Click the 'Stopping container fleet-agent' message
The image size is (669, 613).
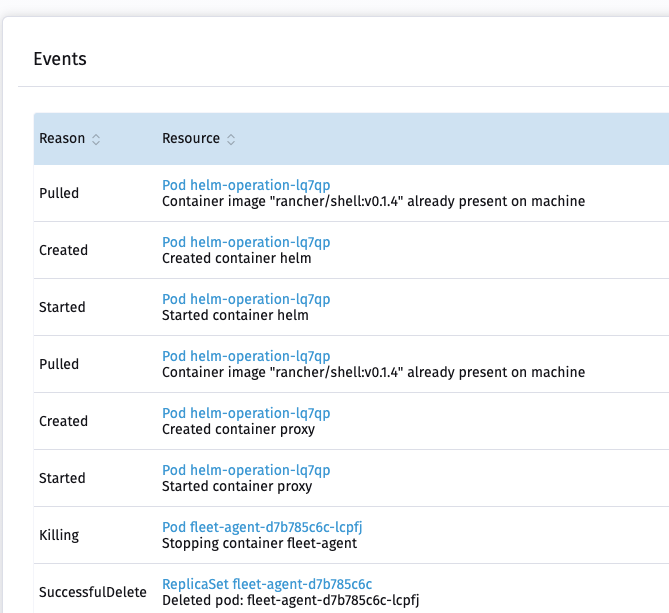click(259, 543)
